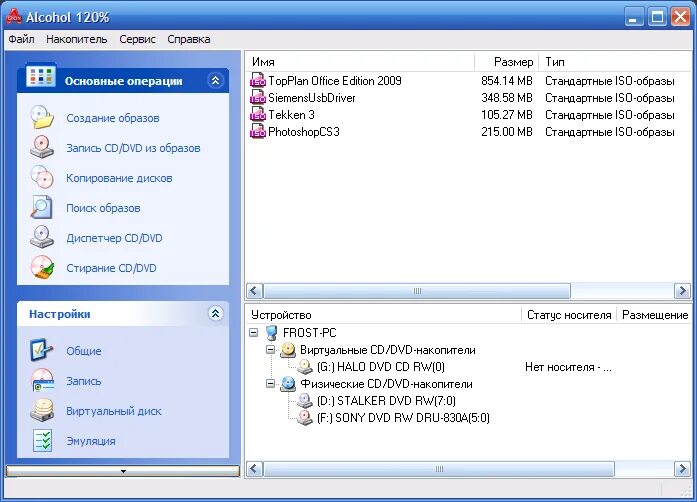Open Создание образов
This screenshot has width=697, height=502.
pos(112,118)
